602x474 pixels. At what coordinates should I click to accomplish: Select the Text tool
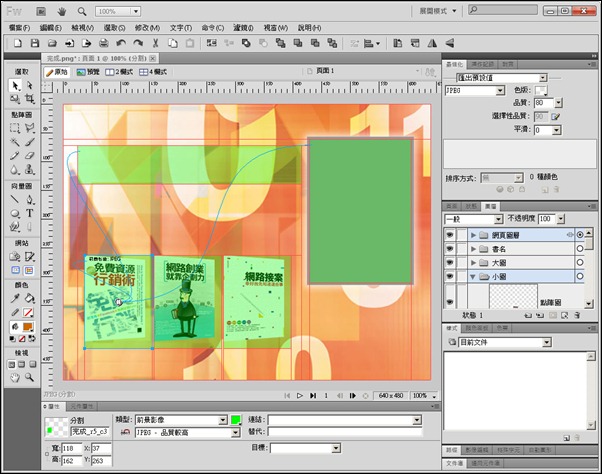(x=30, y=213)
